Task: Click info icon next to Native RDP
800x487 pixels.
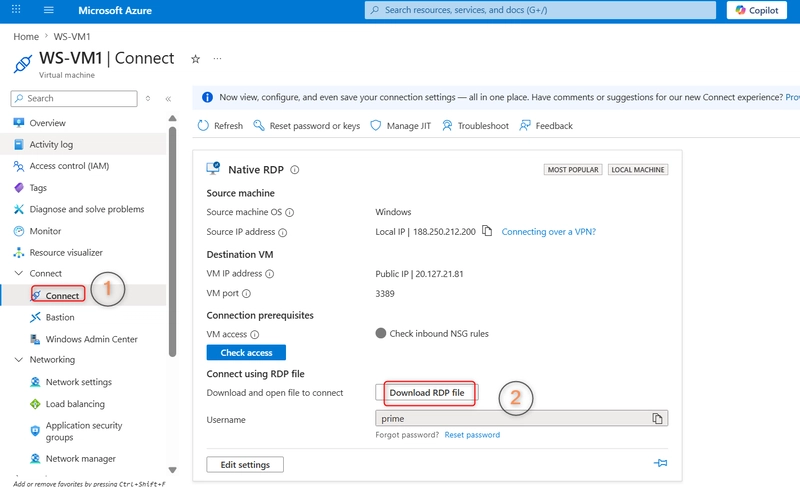Action: click(x=294, y=170)
